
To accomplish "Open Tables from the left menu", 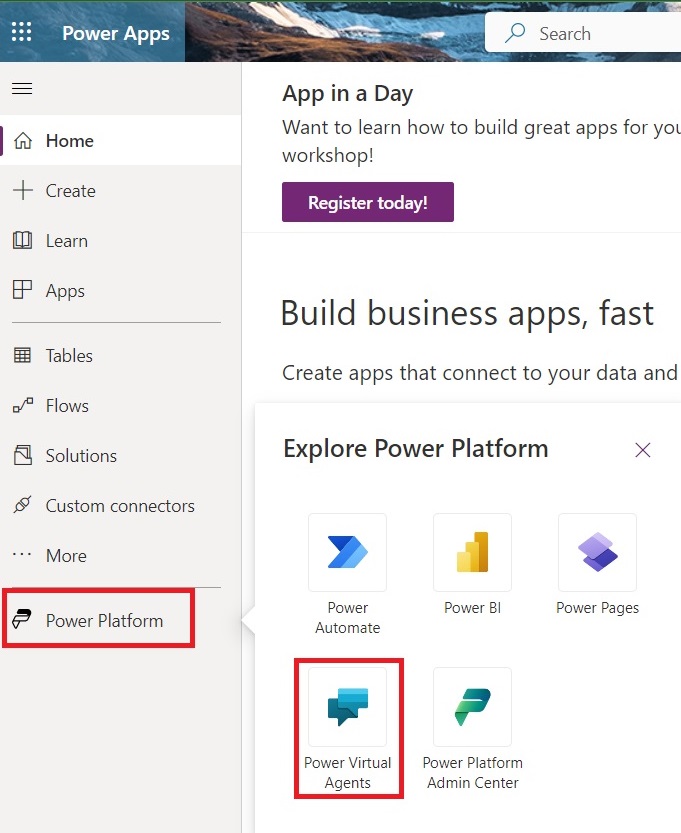I will (x=69, y=356).
